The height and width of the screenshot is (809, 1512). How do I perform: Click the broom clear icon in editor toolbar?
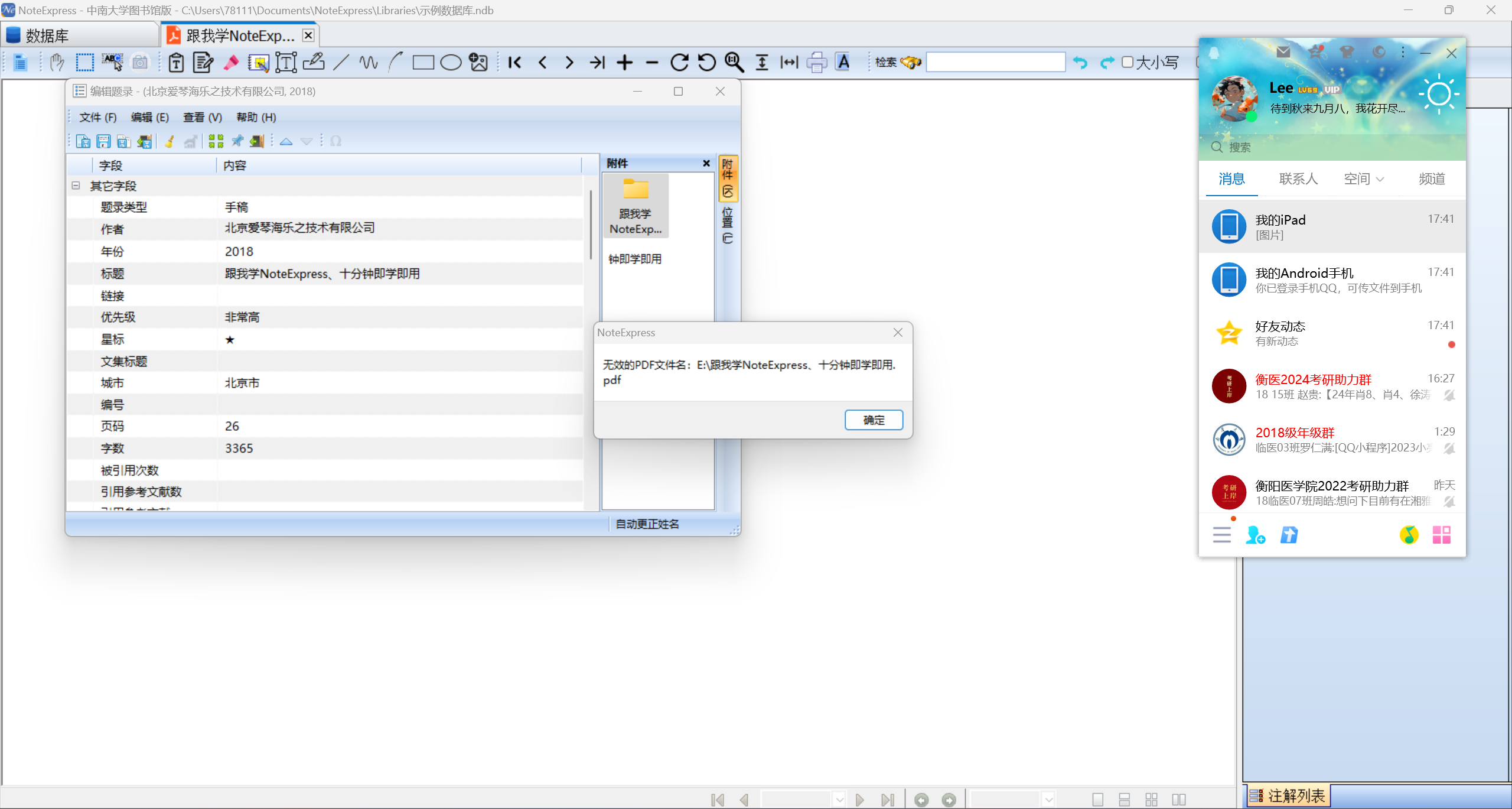170,141
